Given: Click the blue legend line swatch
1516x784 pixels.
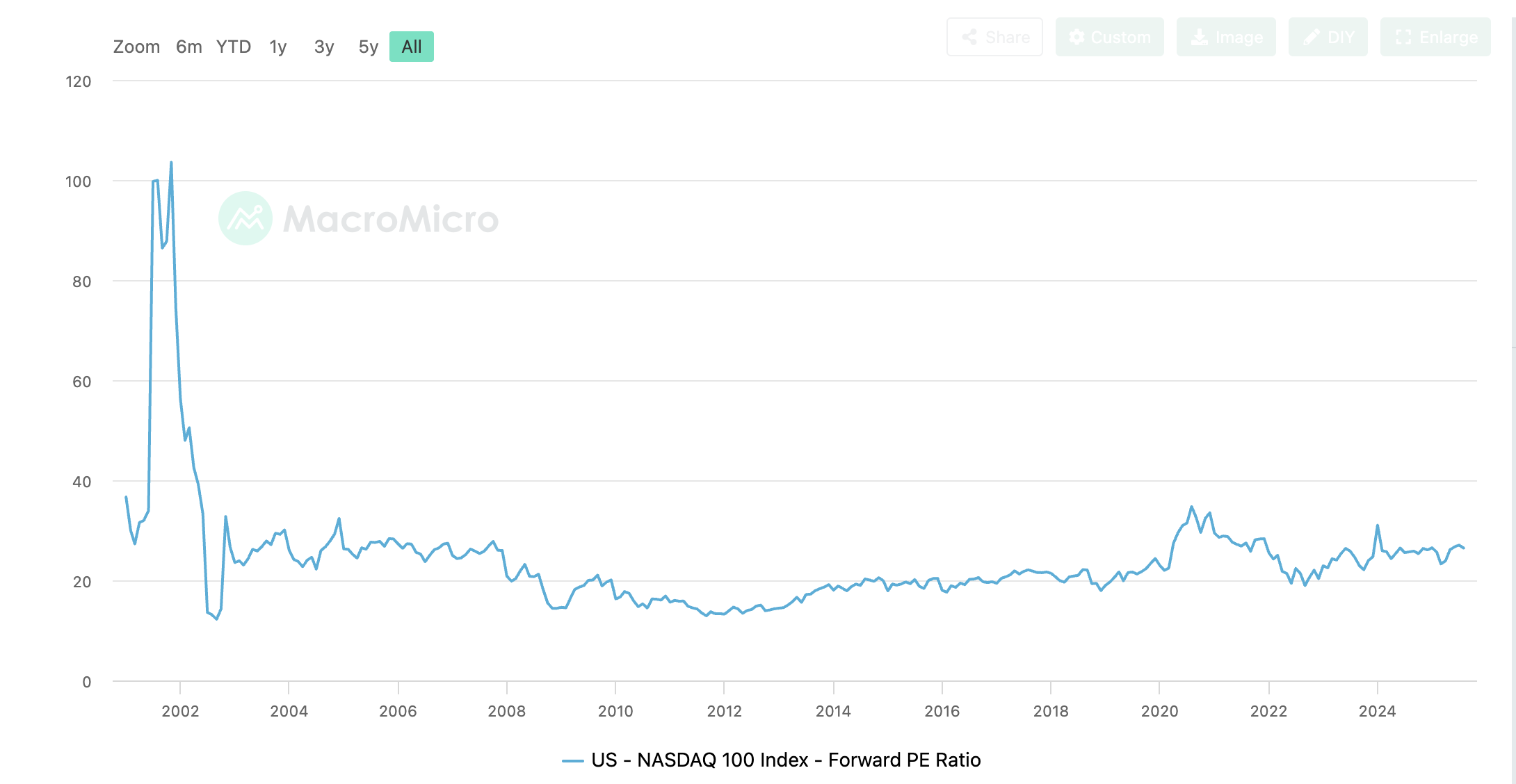Looking at the screenshot, I should pos(572,760).
